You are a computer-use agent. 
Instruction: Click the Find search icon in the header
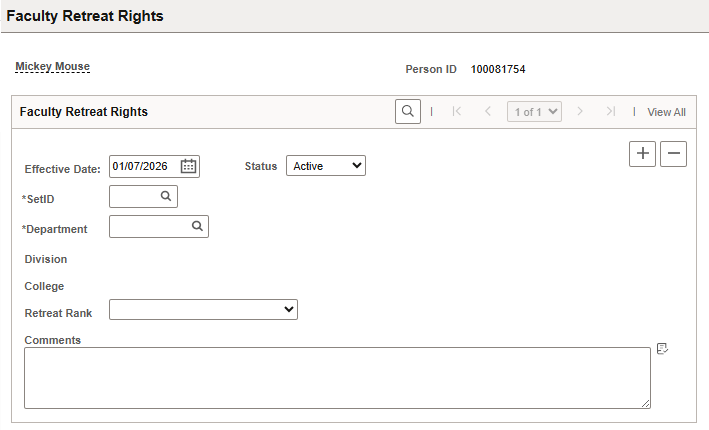pyautogui.click(x=408, y=112)
